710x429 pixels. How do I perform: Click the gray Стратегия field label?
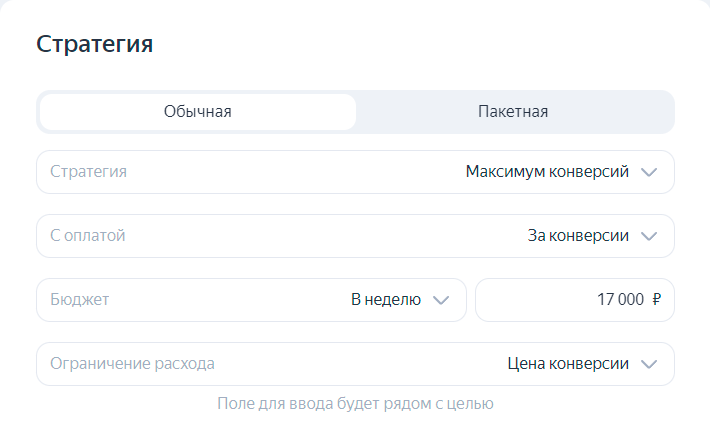click(x=88, y=172)
